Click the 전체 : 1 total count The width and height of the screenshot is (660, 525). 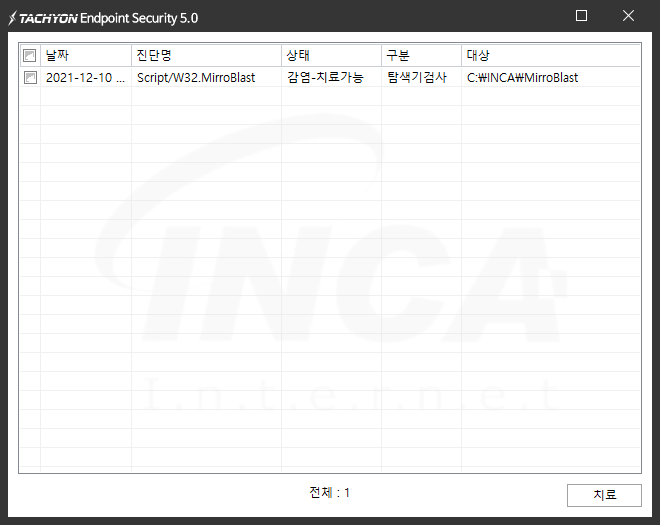point(330,492)
